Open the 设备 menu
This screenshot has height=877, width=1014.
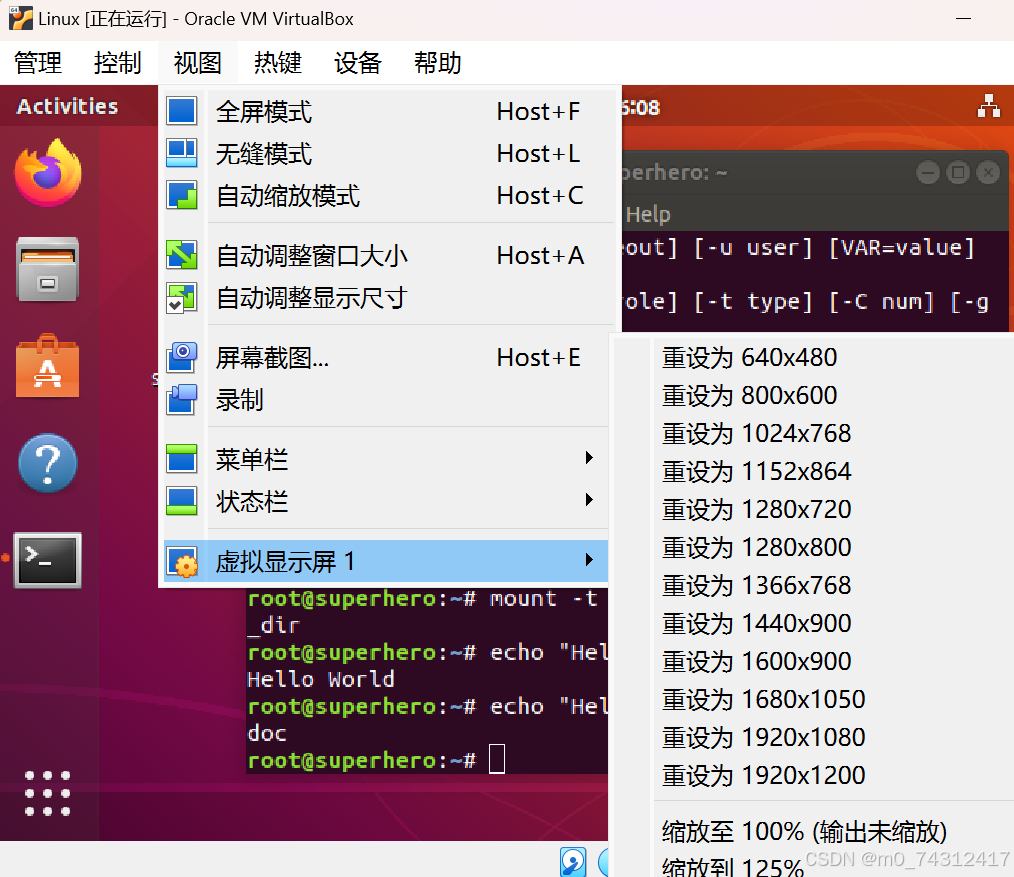click(357, 63)
